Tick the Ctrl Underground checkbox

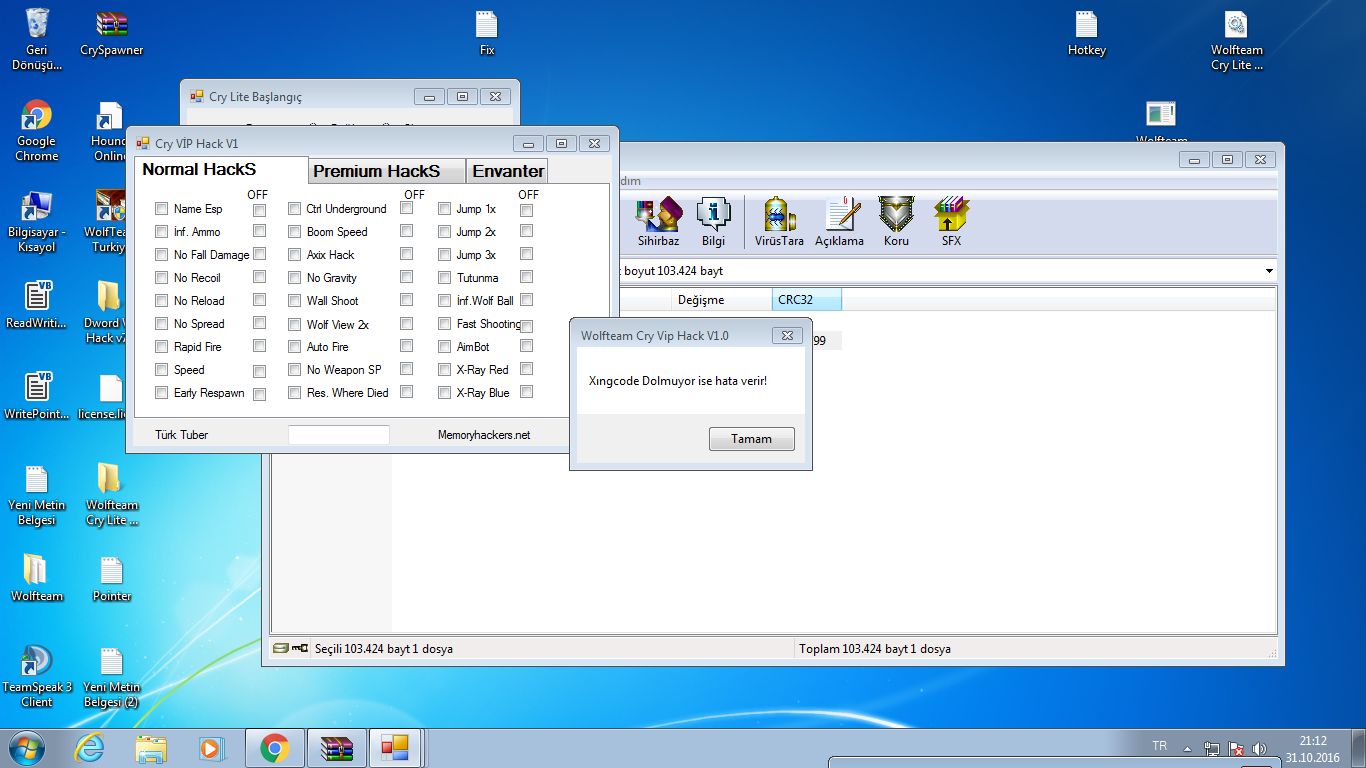pyautogui.click(x=294, y=209)
